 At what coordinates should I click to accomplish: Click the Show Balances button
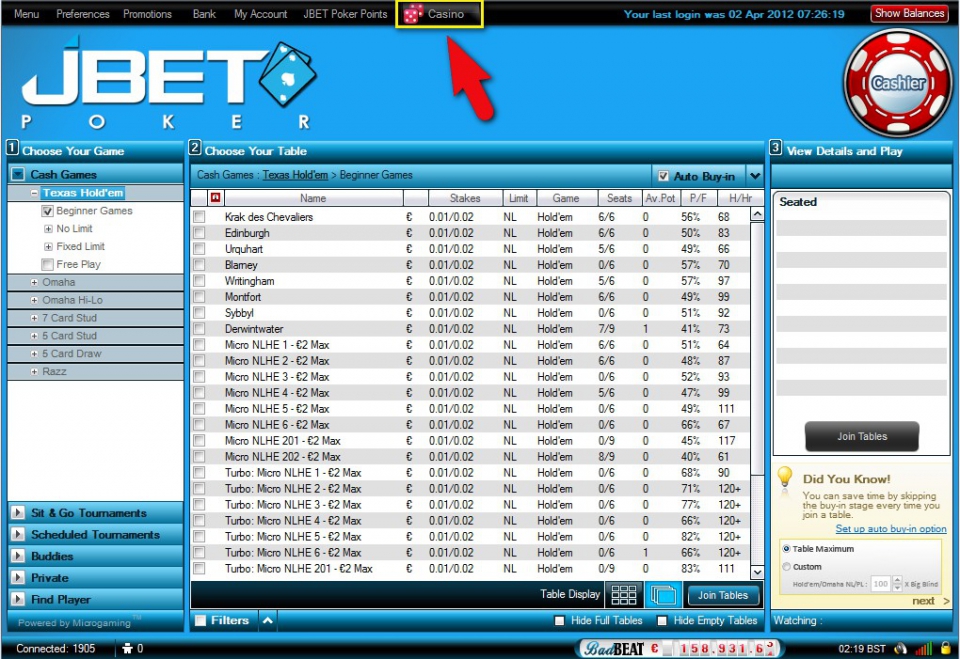click(909, 13)
